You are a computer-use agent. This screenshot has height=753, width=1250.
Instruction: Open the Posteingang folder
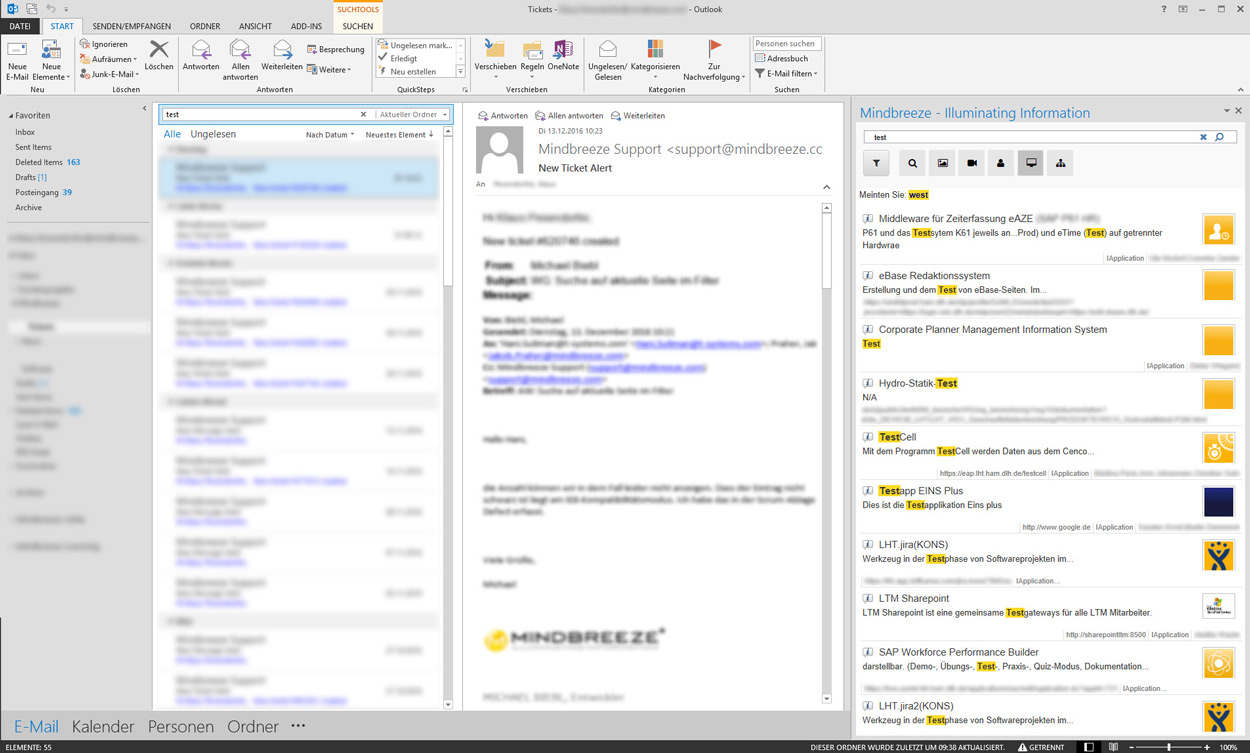click(43, 192)
